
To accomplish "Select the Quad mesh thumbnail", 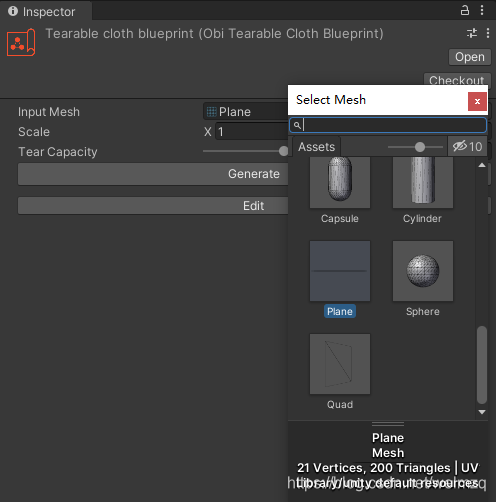I will (x=340, y=364).
